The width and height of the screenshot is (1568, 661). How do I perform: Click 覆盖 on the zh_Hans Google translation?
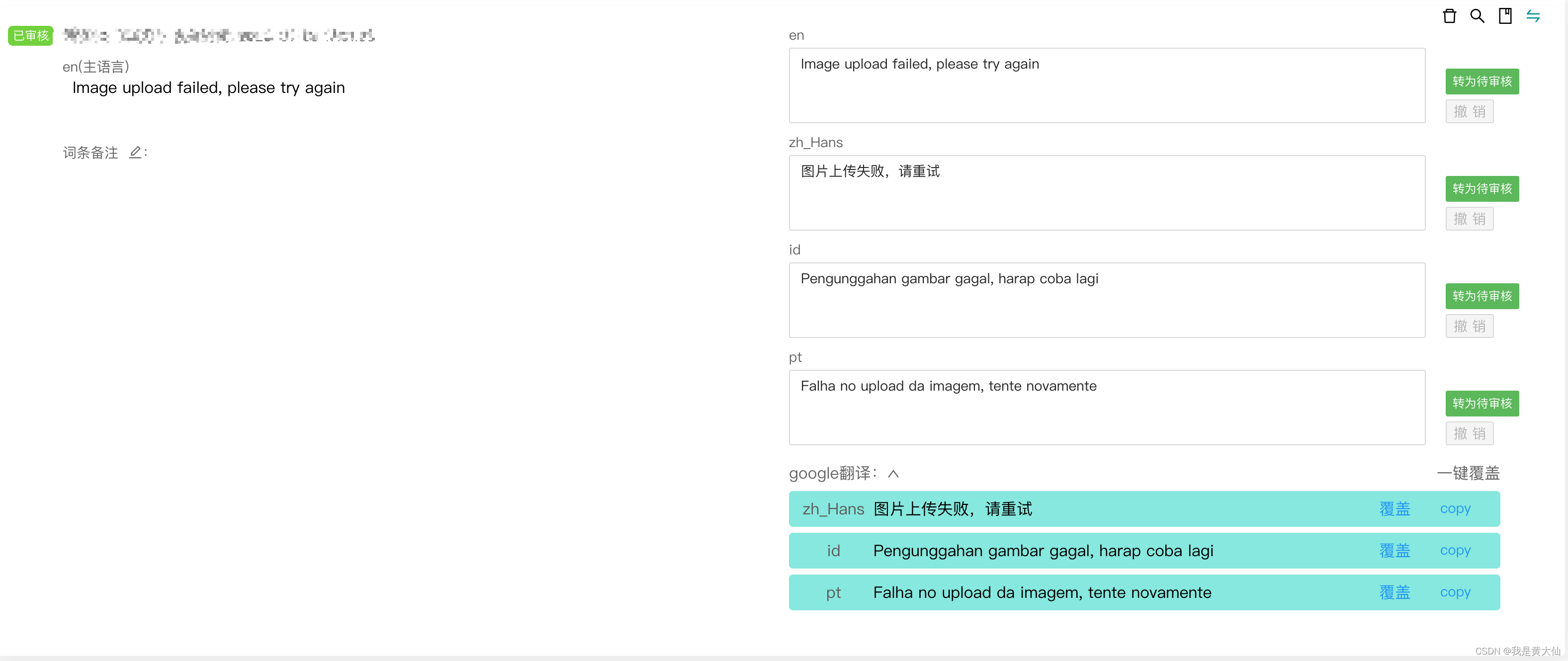(1394, 509)
